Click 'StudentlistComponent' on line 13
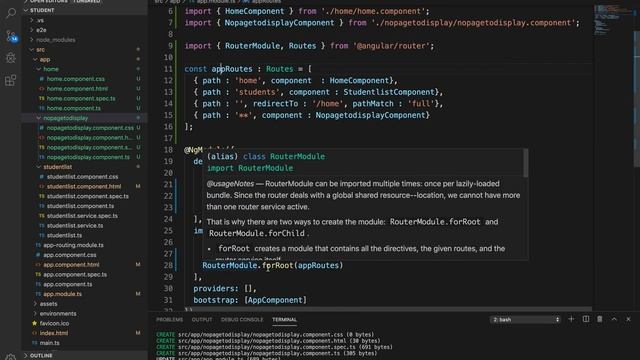Screen dimensions: 640x360 click(x=389, y=92)
